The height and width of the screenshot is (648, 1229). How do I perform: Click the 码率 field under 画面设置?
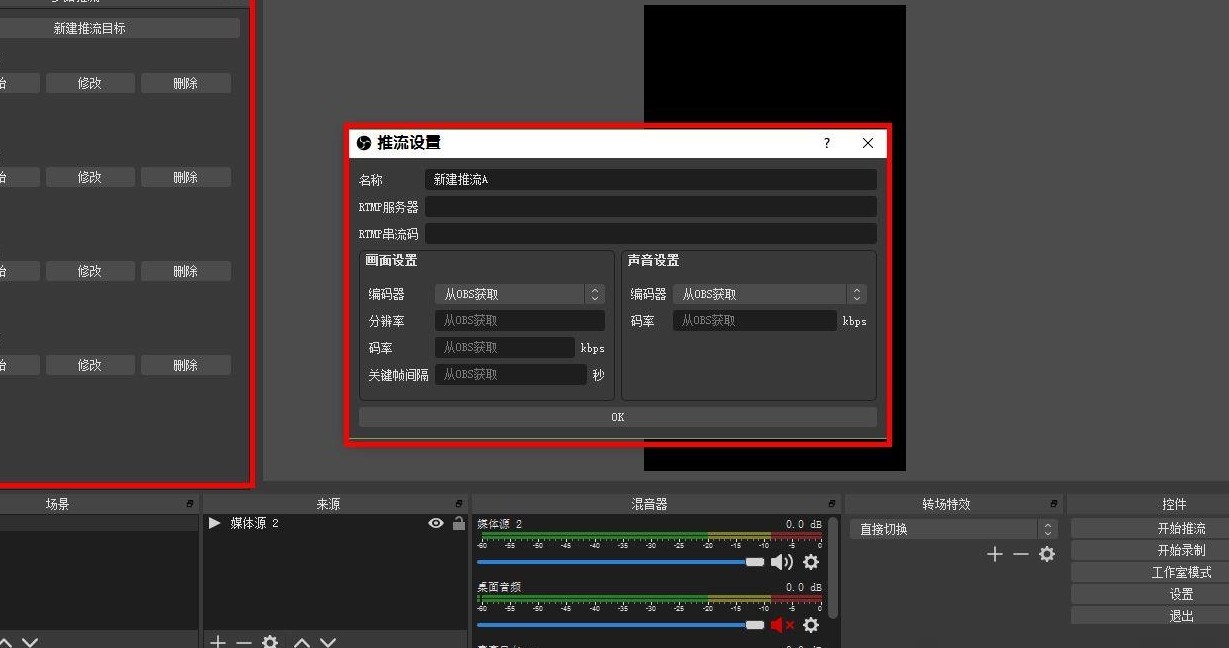click(504, 348)
